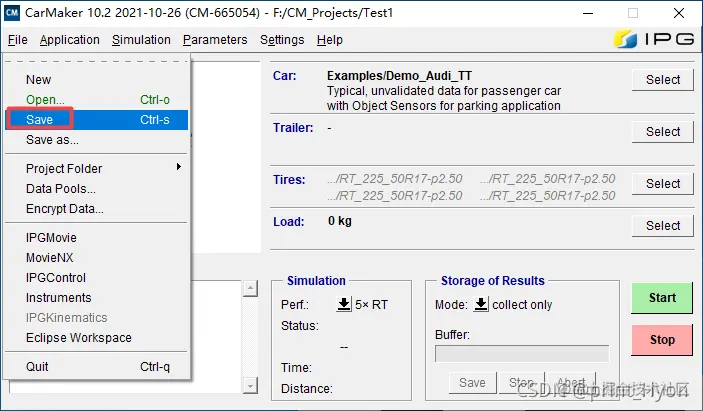Open the Settings menu

[x=282, y=40]
